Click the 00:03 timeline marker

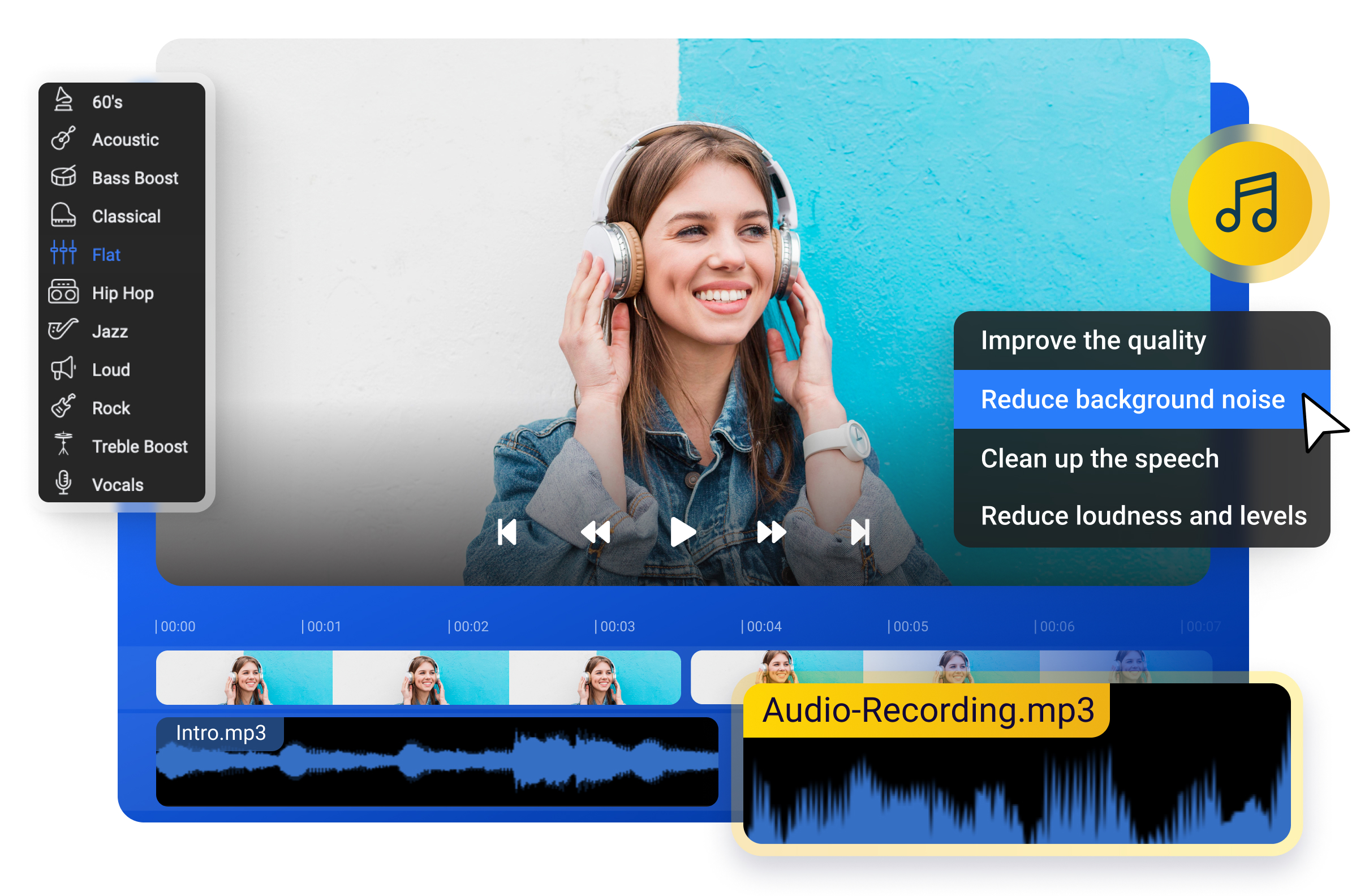[x=617, y=626]
